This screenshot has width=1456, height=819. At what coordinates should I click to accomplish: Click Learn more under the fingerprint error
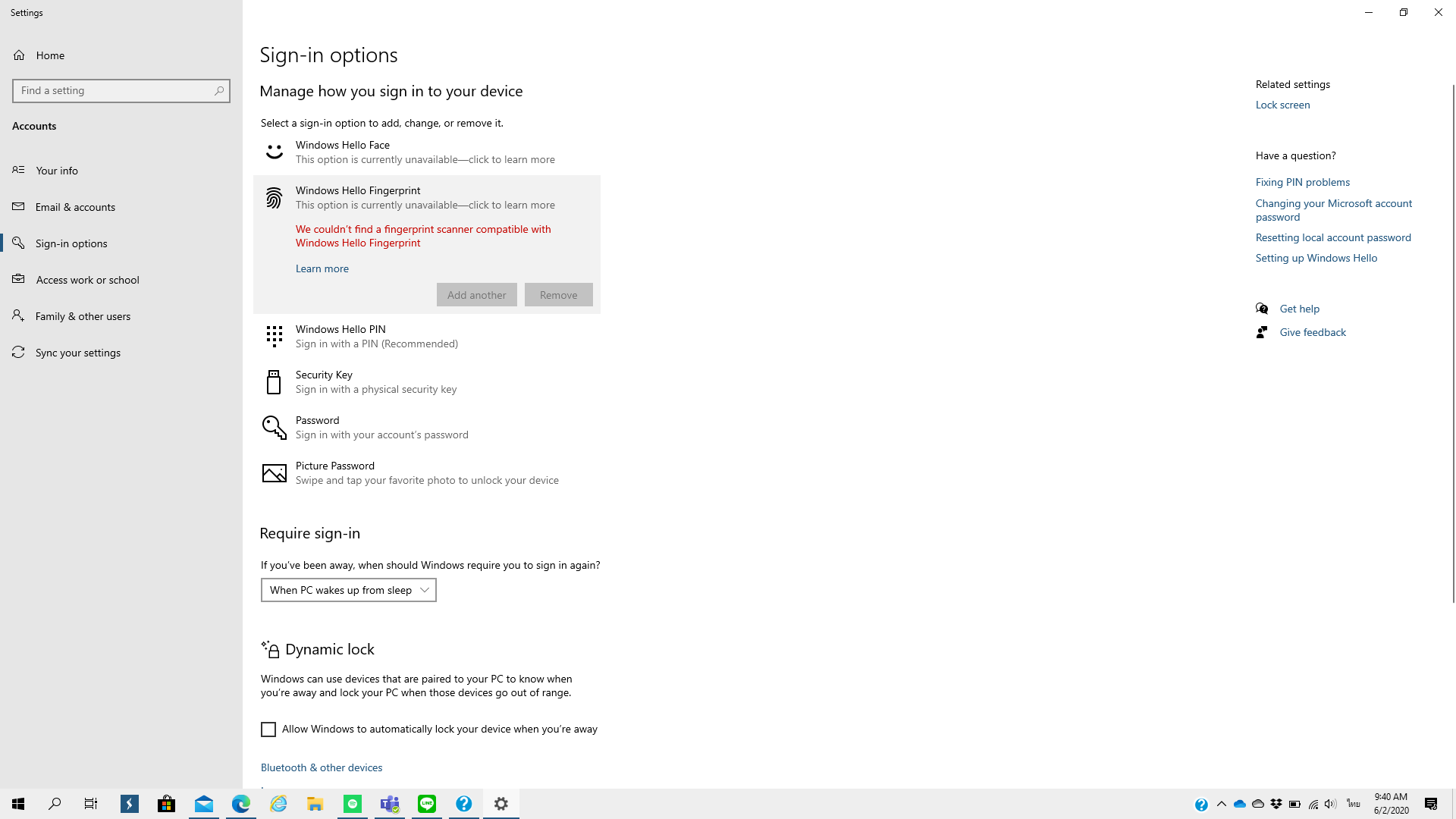pyautogui.click(x=322, y=268)
